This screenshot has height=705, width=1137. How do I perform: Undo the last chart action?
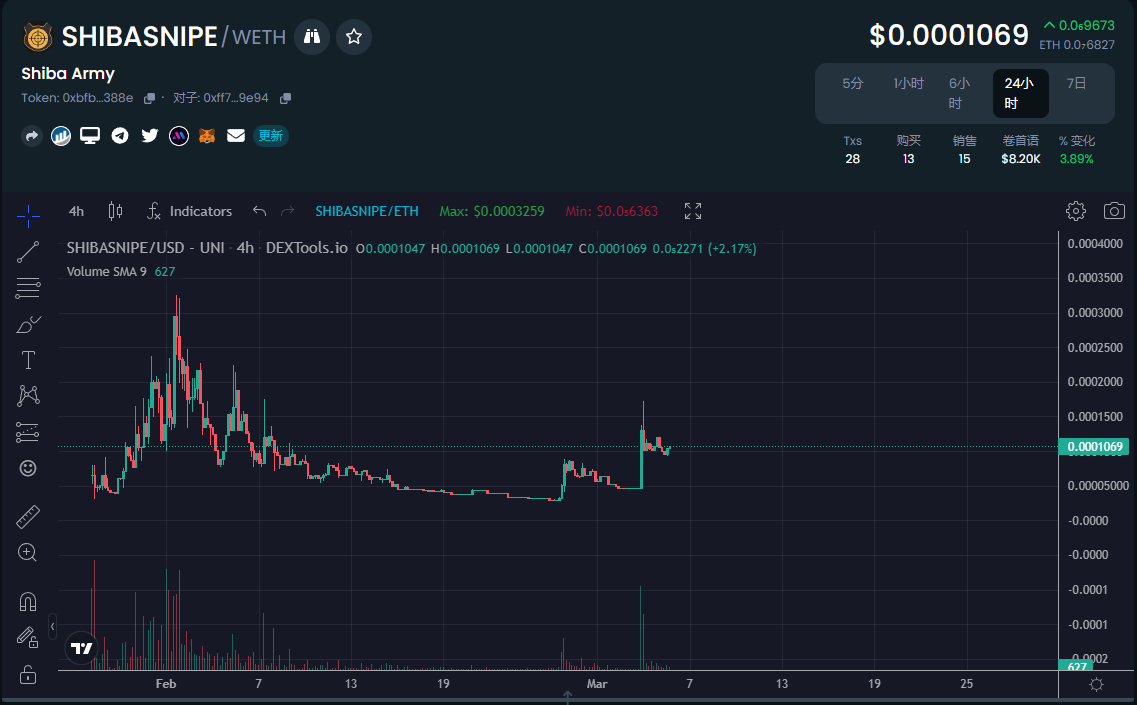point(260,211)
